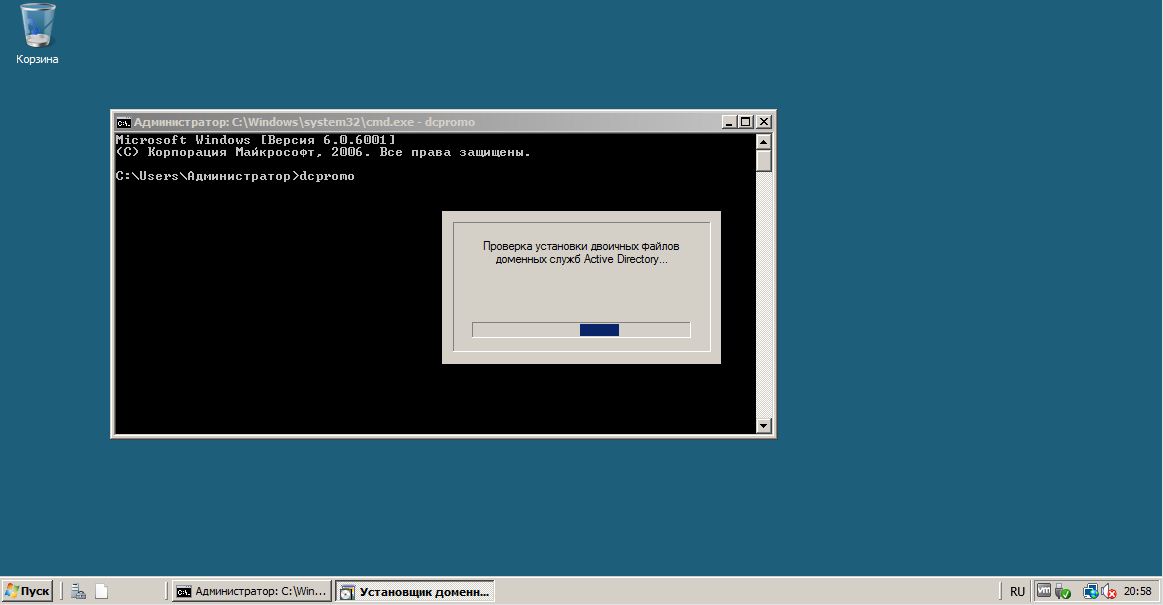The width and height of the screenshot is (1163, 605).
Task: Switch to the Администратор cmd taskbar button
Action: [x=251, y=591]
